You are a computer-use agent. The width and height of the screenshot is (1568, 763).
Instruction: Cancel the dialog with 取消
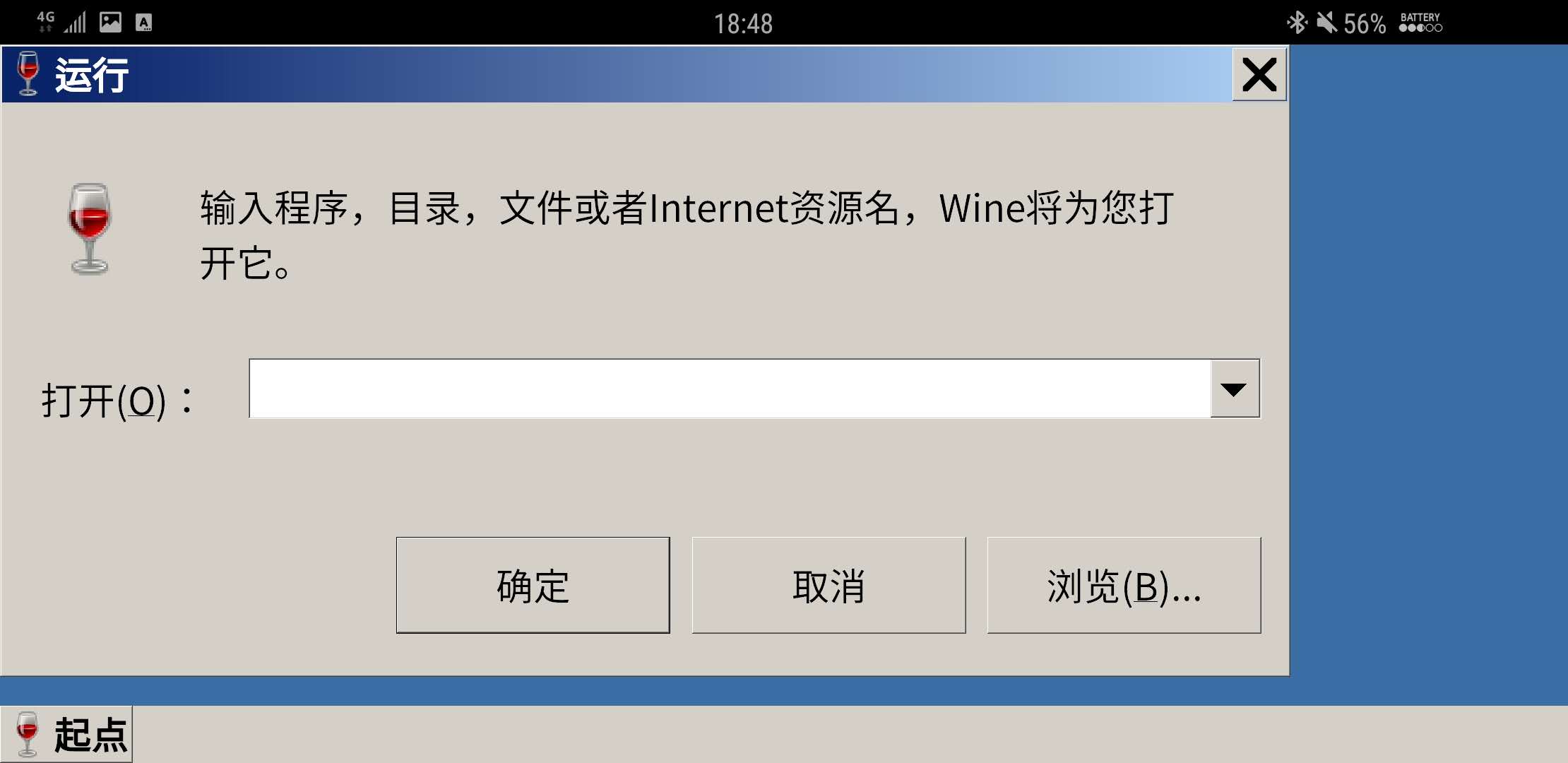coord(828,585)
